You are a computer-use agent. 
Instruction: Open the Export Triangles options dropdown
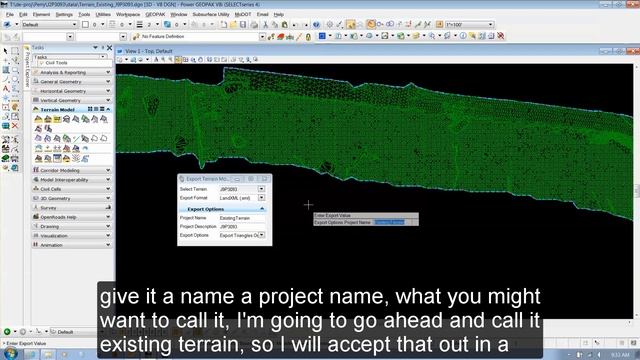coord(261,235)
